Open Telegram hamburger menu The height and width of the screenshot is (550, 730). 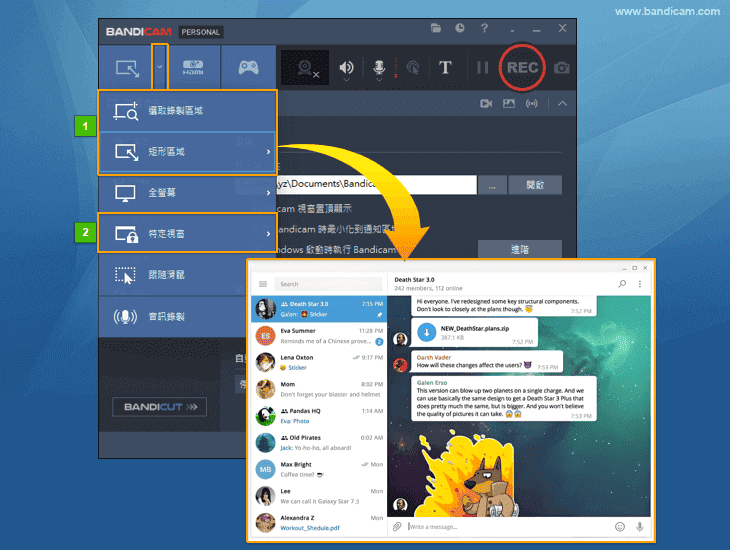[x=263, y=284]
